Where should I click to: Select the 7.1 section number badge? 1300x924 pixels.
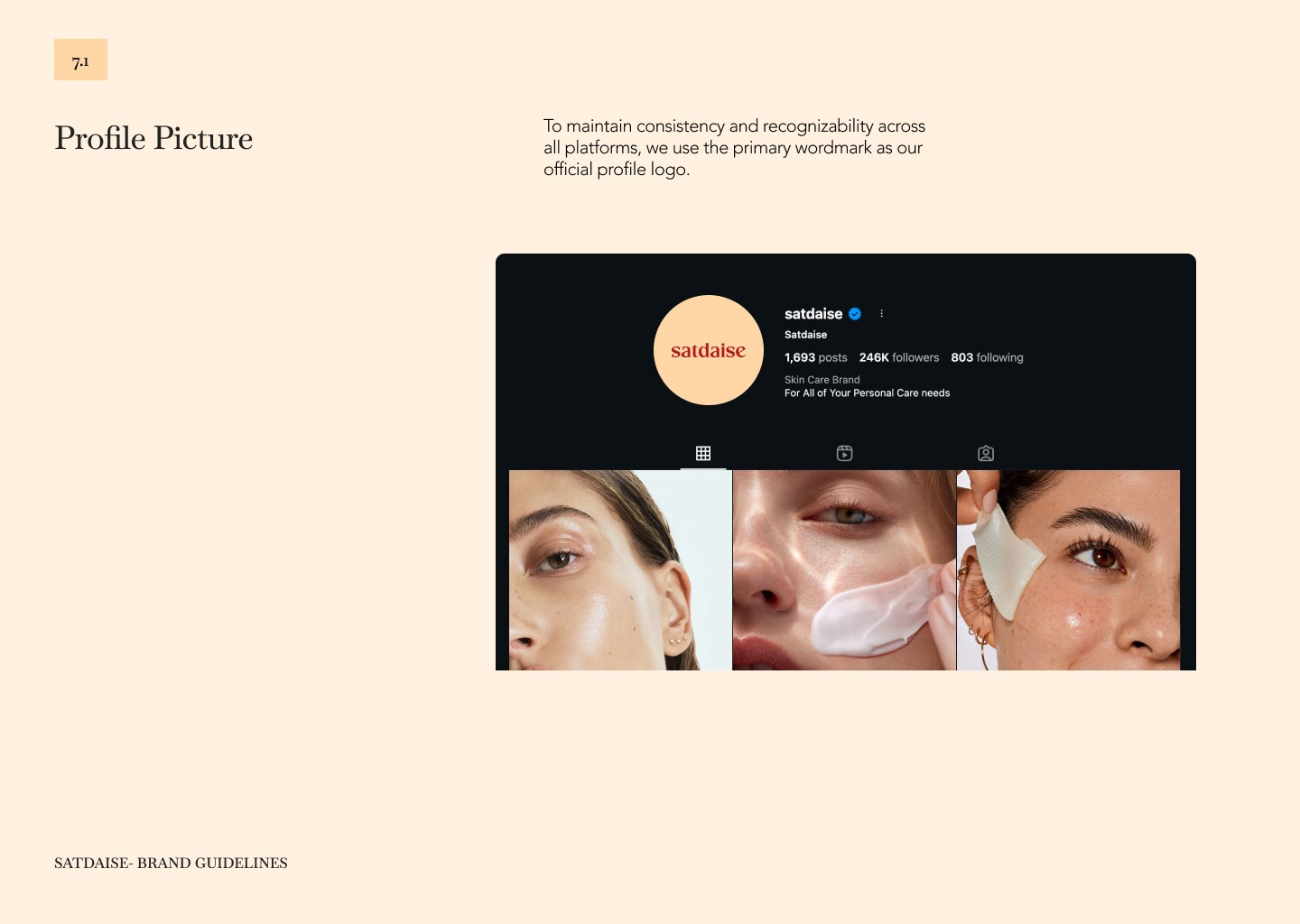(x=80, y=60)
